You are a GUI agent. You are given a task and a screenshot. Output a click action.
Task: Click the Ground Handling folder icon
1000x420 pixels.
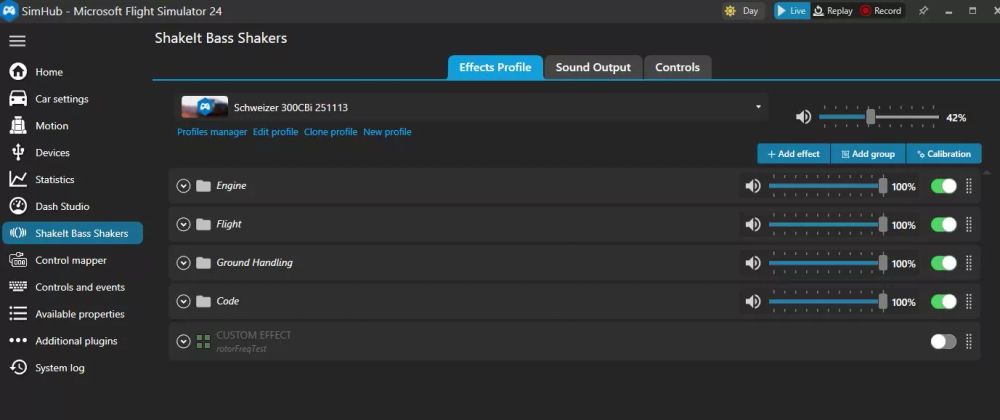coord(203,263)
